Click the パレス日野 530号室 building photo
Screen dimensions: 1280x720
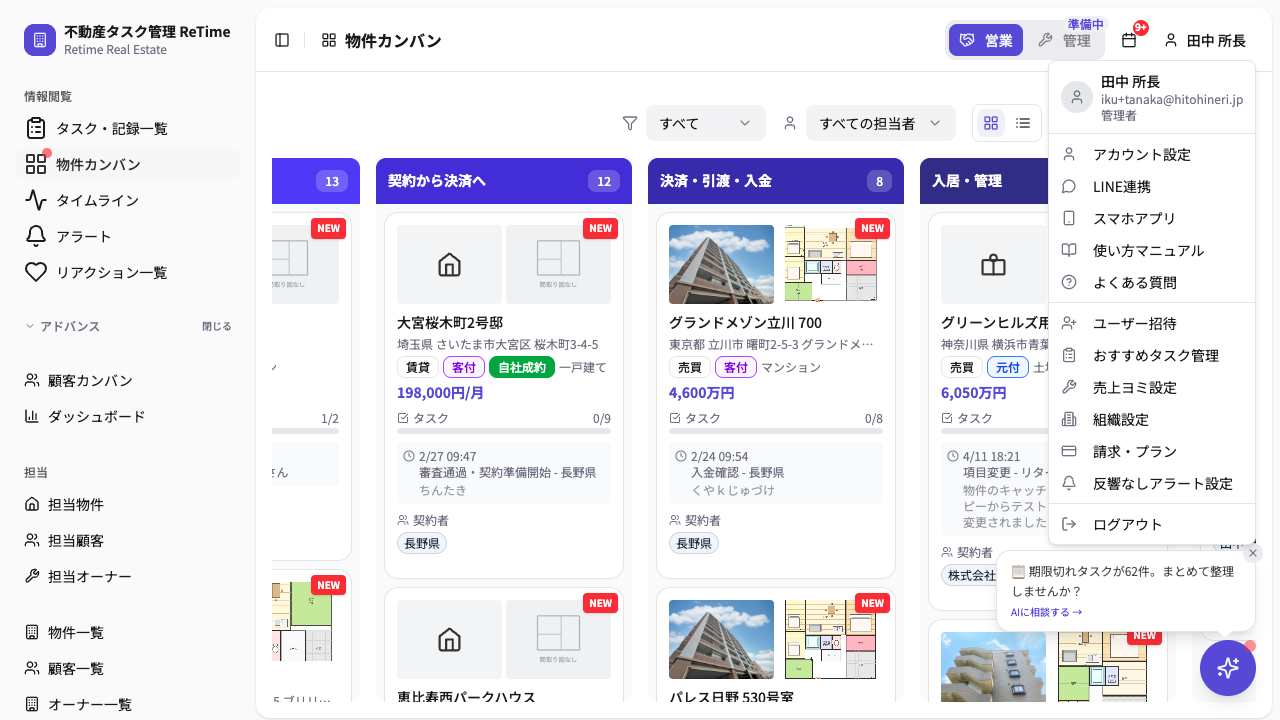pyautogui.click(x=721, y=639)
